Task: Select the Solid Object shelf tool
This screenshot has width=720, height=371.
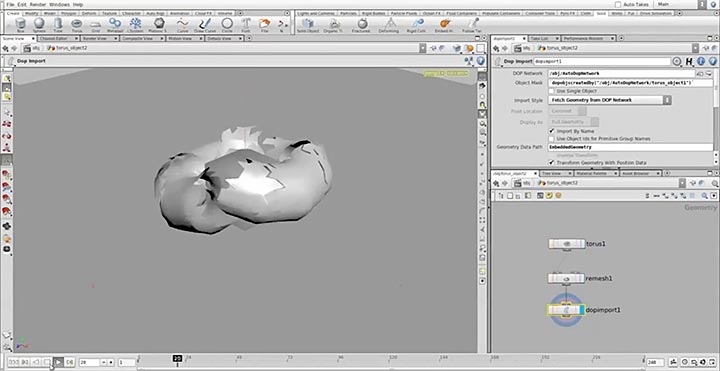Action: [x=308, y=25]
